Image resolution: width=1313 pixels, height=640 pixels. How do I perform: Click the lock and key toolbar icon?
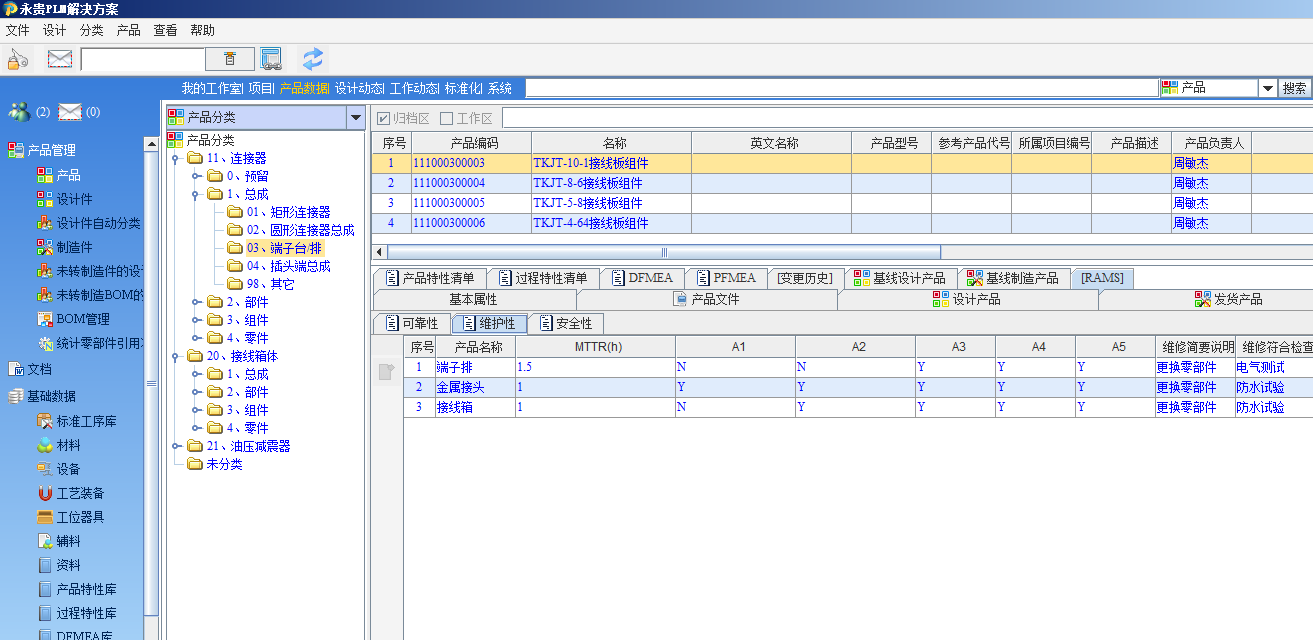click(17, 59)
